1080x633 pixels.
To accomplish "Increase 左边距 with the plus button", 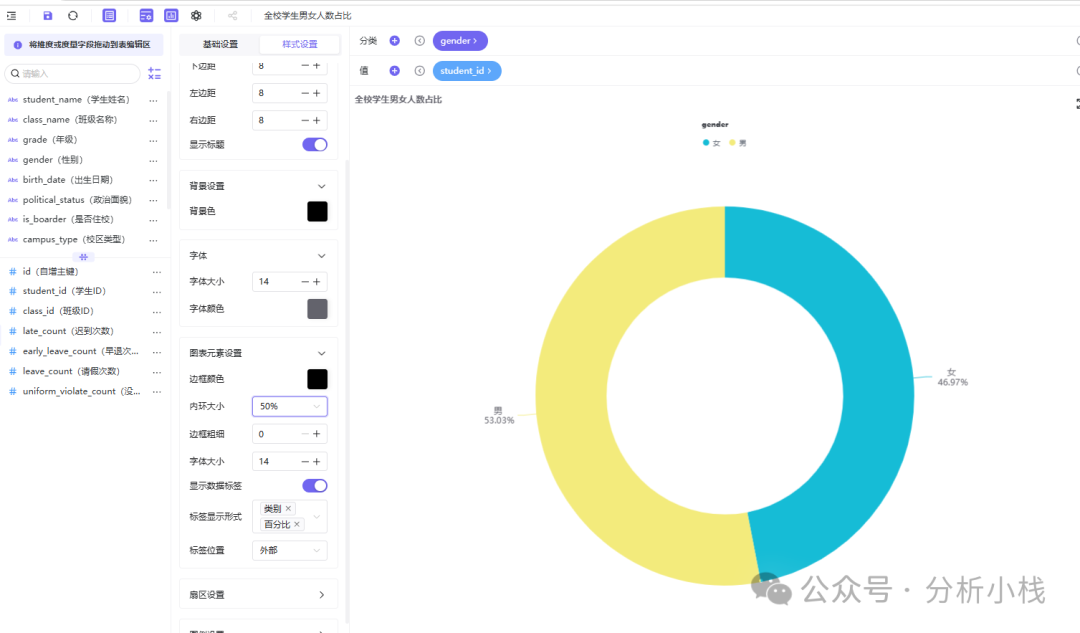I will 317,93.
